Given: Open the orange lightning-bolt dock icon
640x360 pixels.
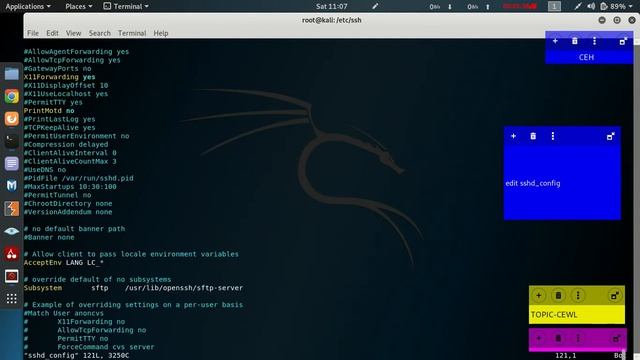Looking at the screenshot, I should point(11,209).
